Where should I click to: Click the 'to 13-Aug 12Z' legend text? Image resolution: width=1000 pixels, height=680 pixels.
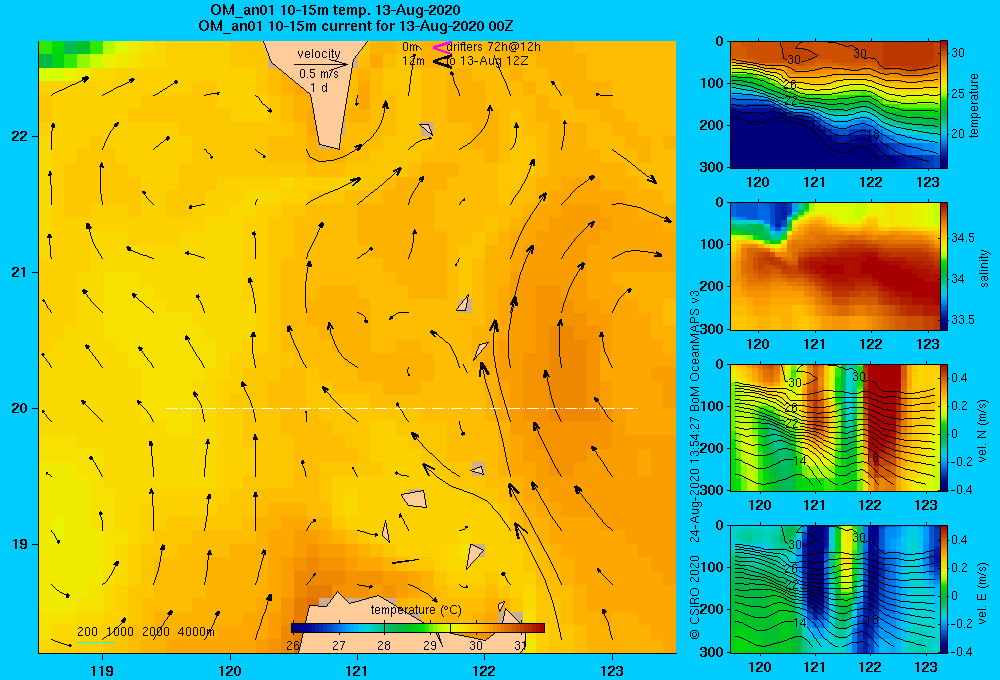point(488,61)
